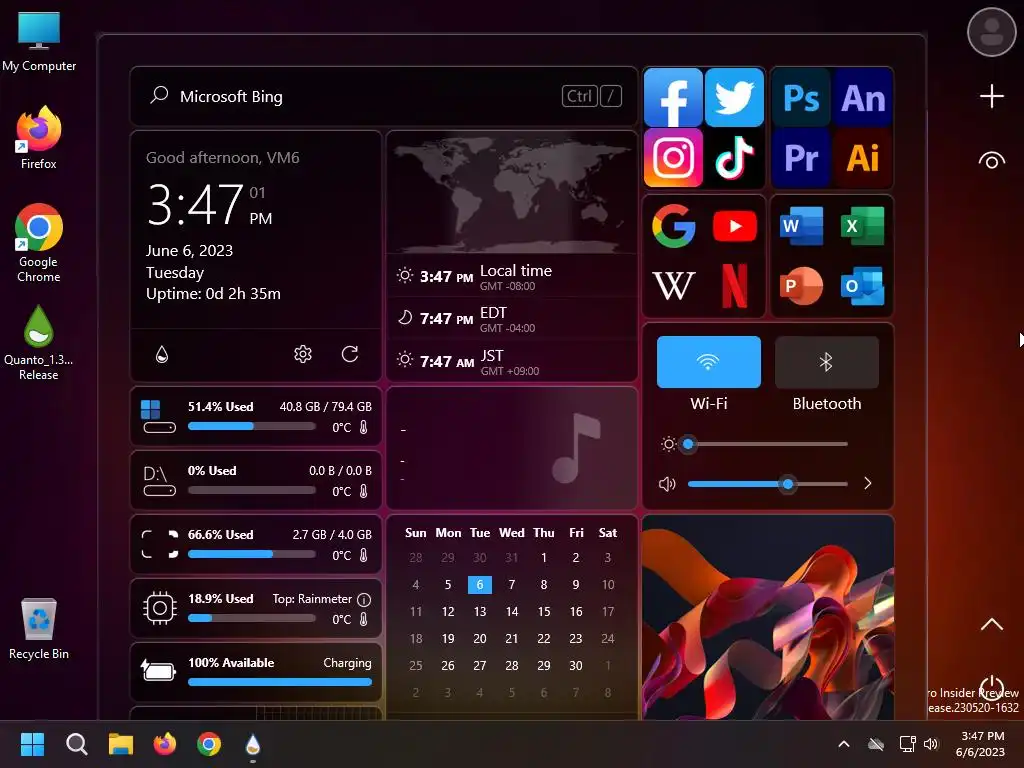Open the Google shortcut icon
Image resolution: width=1024 pixels, height=768 pixels.
[673, 226]
